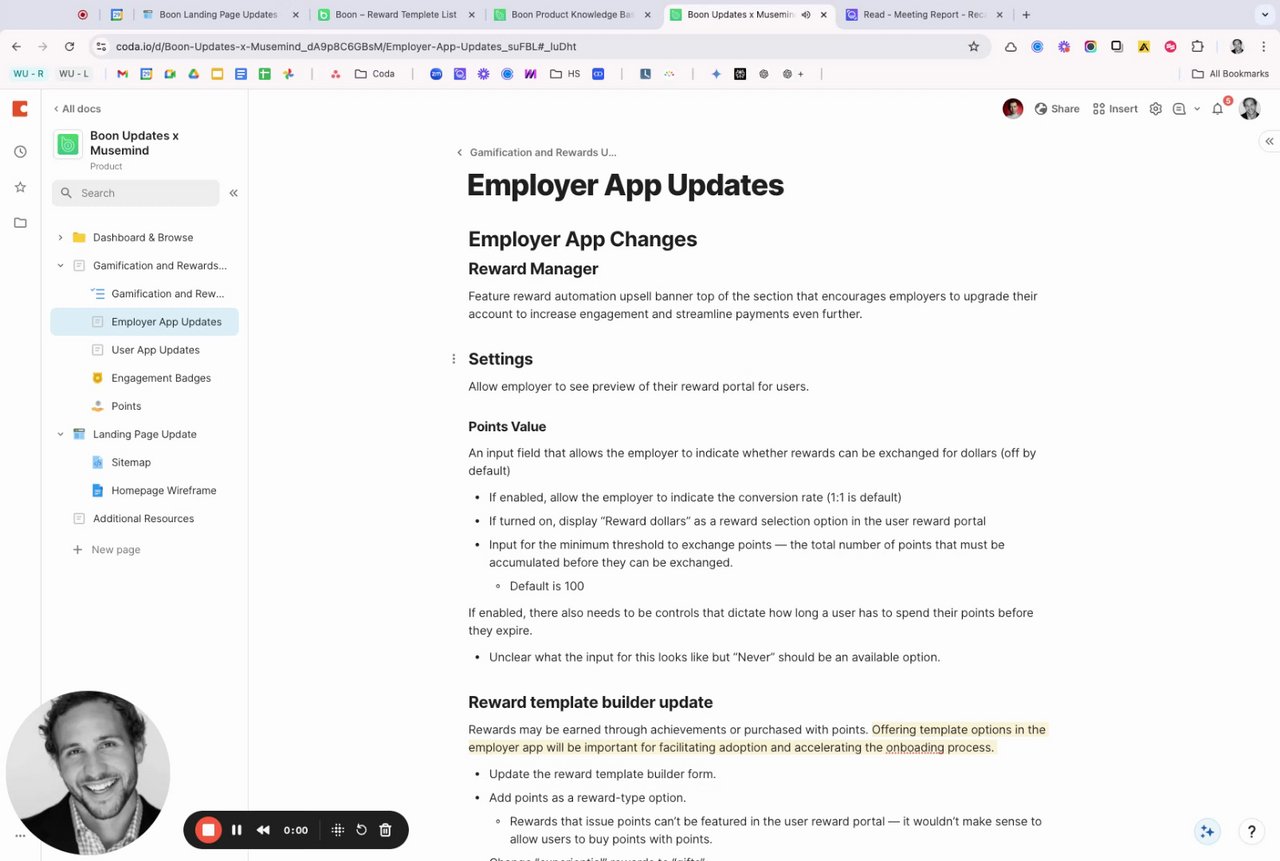The image size is (1280, 861).
Task: Switch to Boon Landing Page Updates tab
Action: (220, 15)
